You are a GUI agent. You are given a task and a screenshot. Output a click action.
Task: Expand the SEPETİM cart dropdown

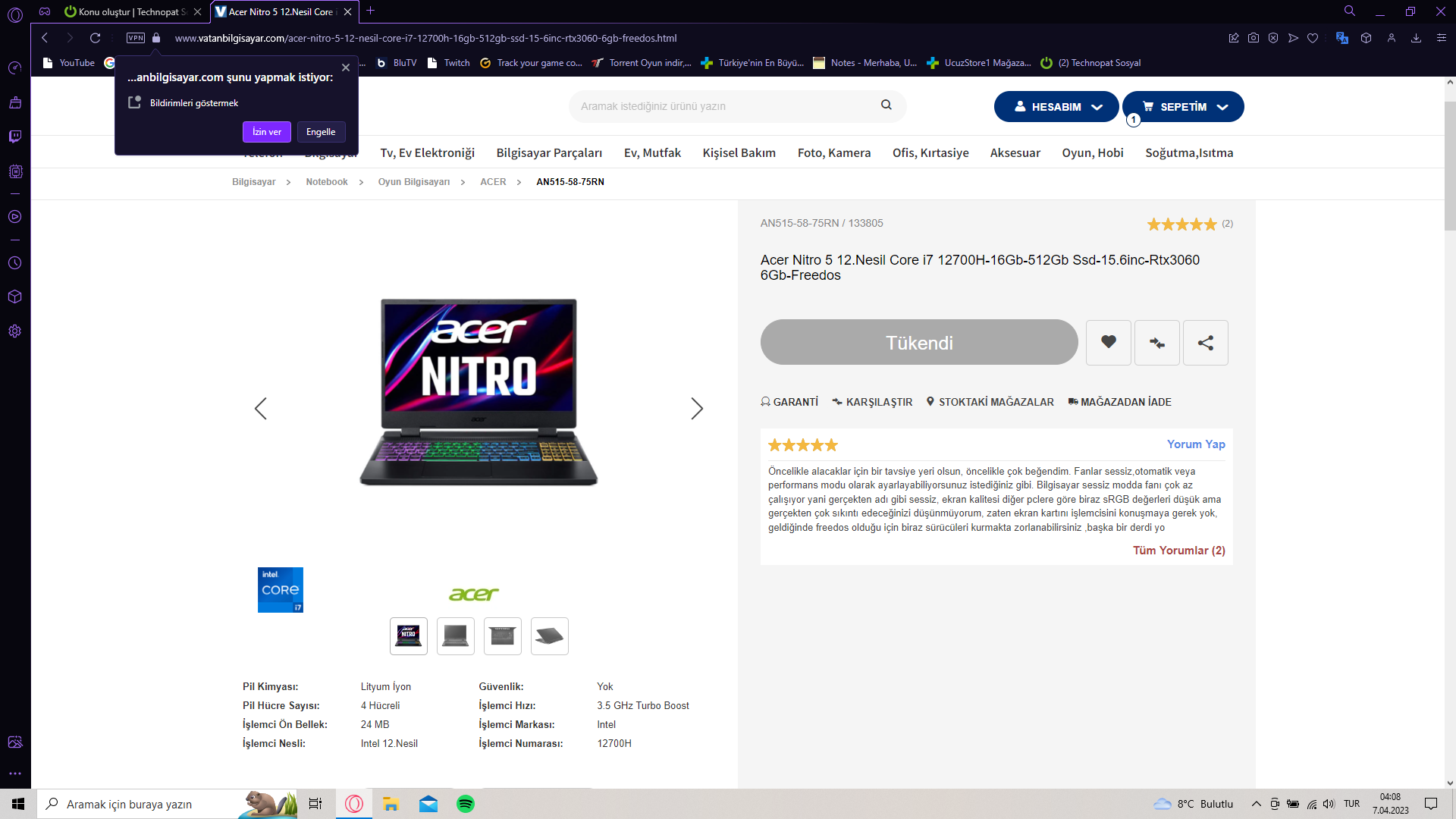[x=1183, y=107]
